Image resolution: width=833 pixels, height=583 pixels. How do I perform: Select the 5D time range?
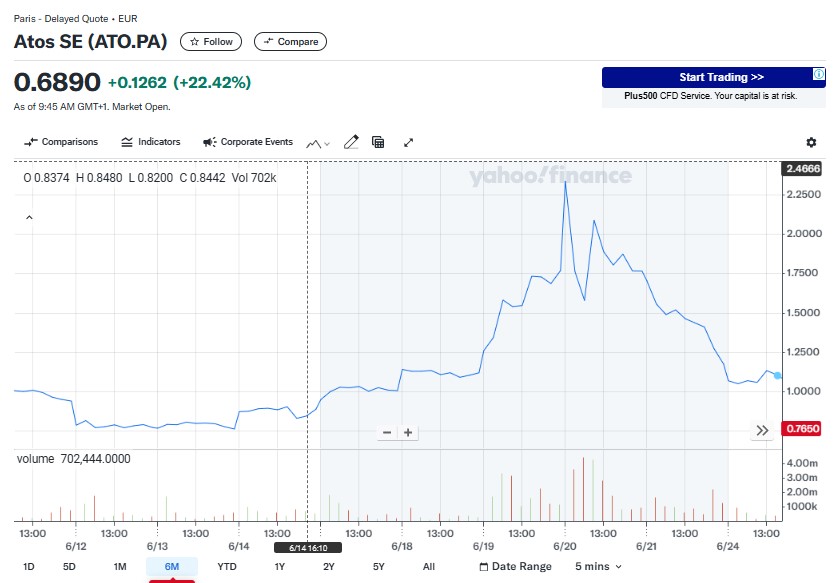[69, 567]
